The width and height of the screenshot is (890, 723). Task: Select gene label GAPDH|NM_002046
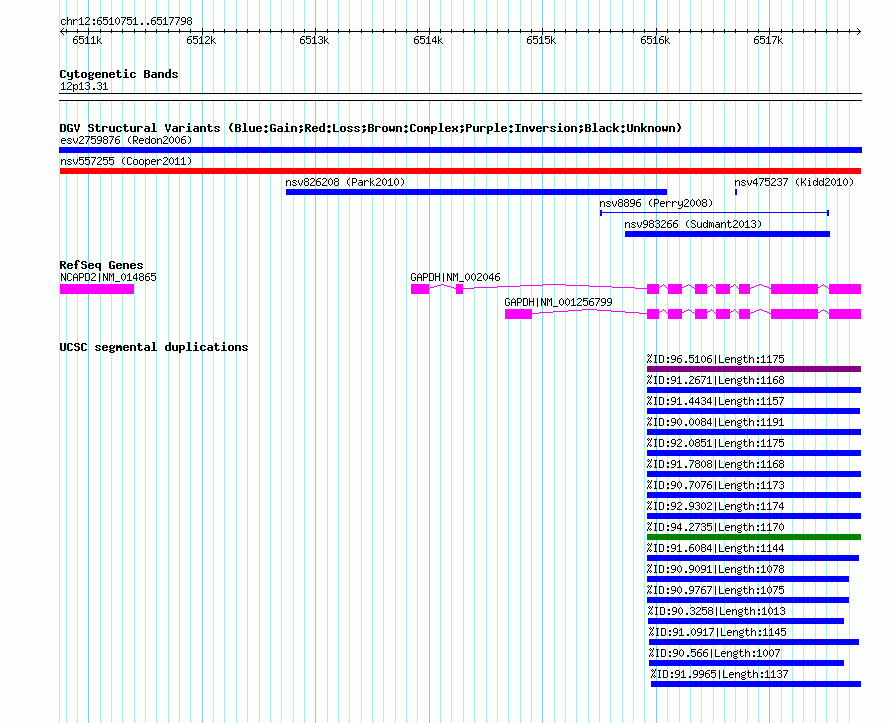(455, 278)
